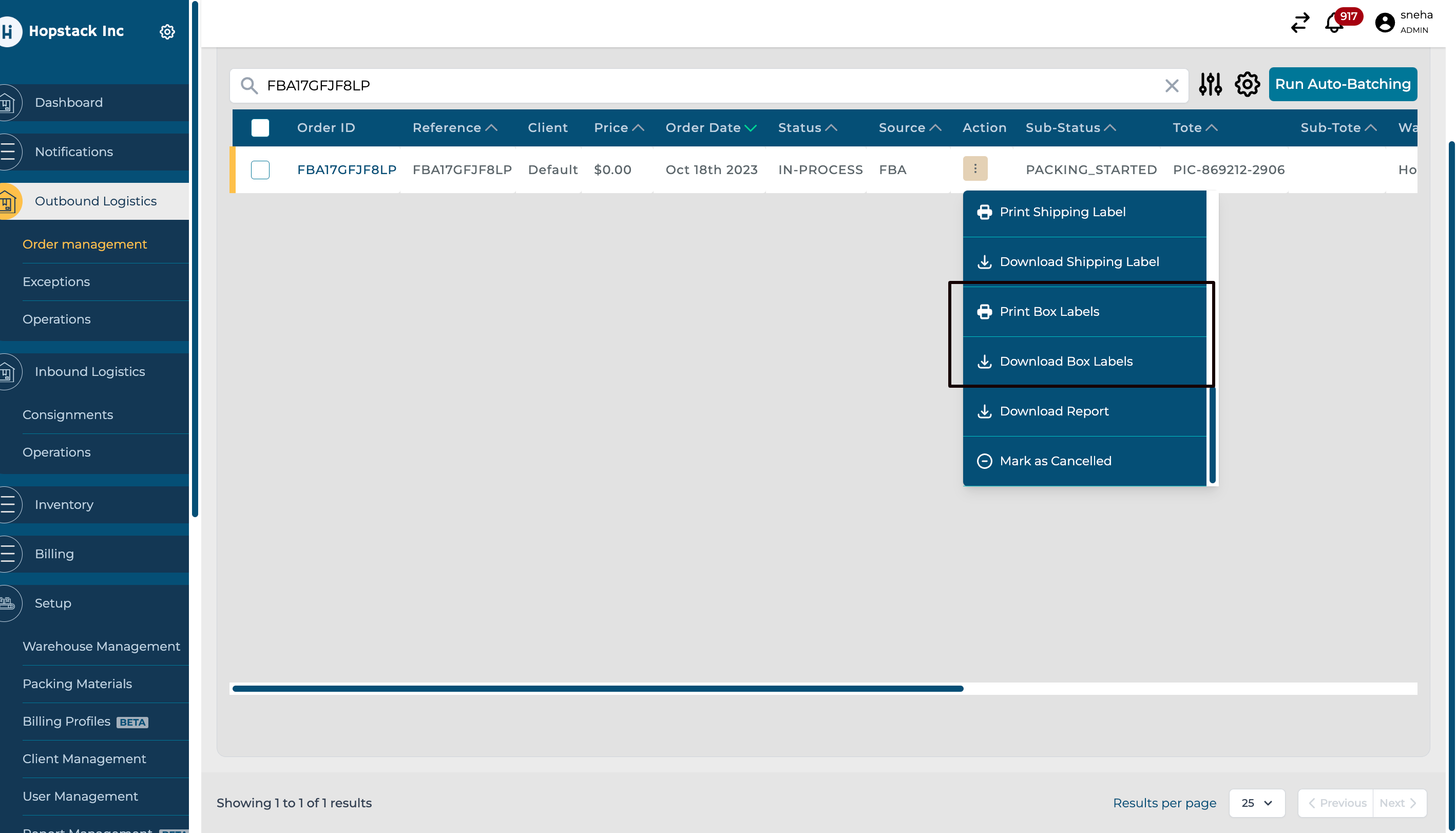
Task: Open the FBA17GFJF8LP order ID link
Action: (x=347, y=170)
